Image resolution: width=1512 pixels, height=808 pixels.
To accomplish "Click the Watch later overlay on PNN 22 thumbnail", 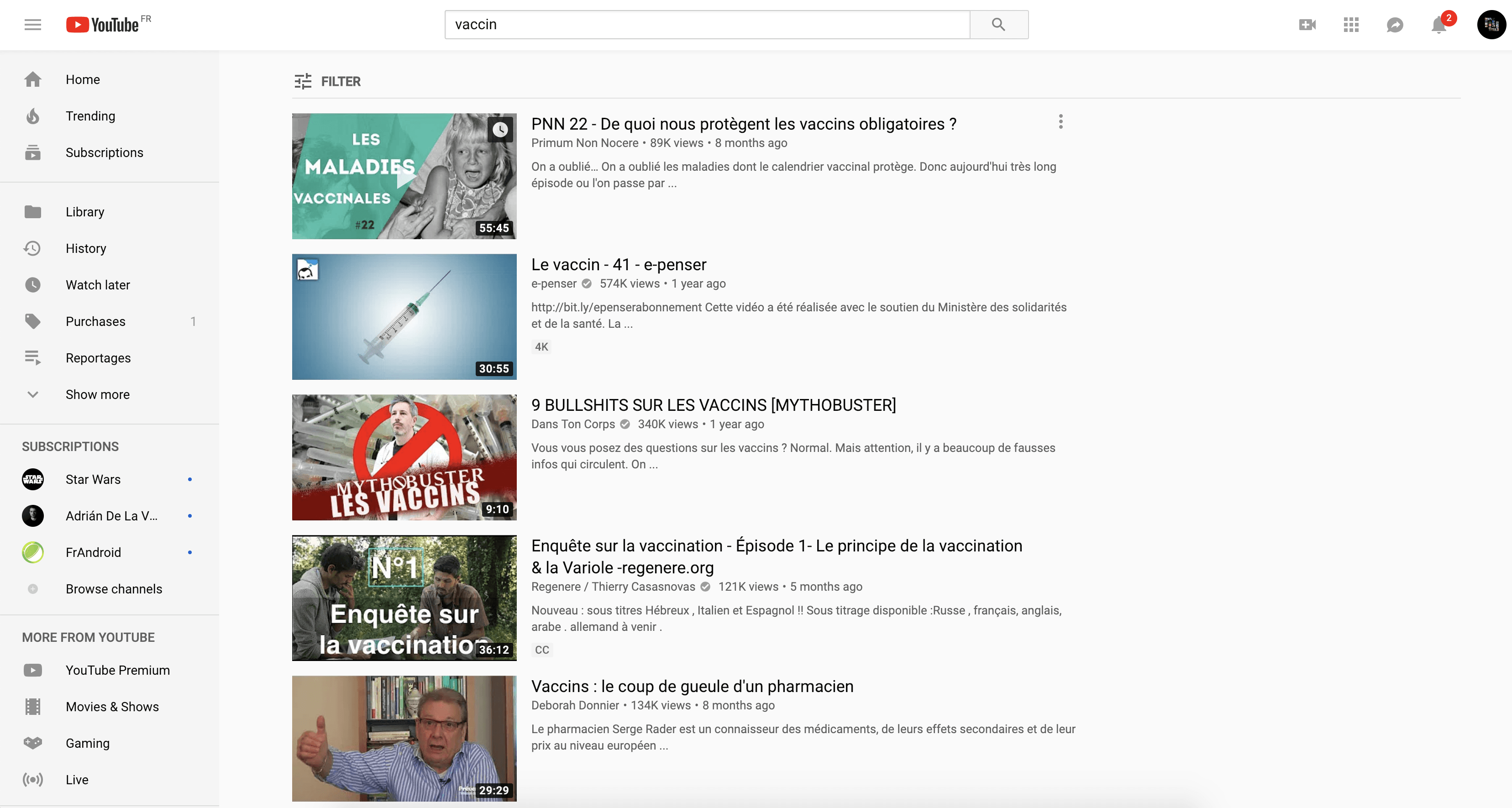I will tap(500, 129).
